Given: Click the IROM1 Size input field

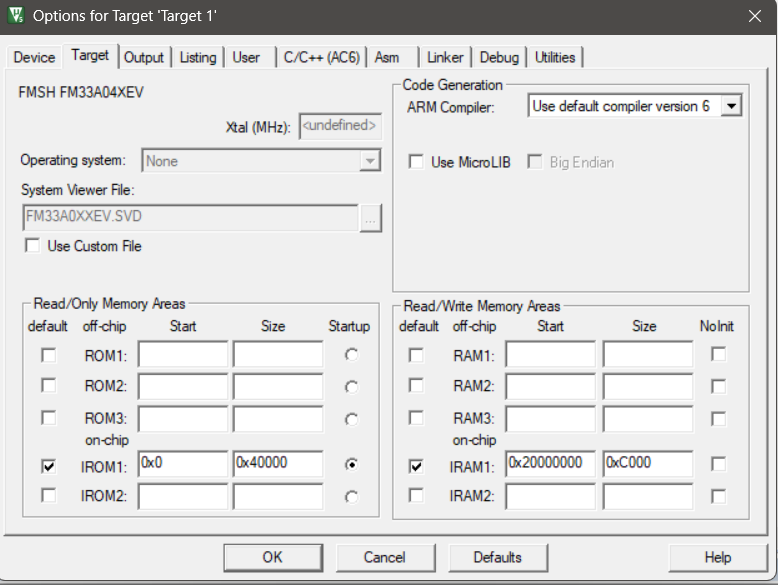Looking at the screenshot, I should coord(277,464).
